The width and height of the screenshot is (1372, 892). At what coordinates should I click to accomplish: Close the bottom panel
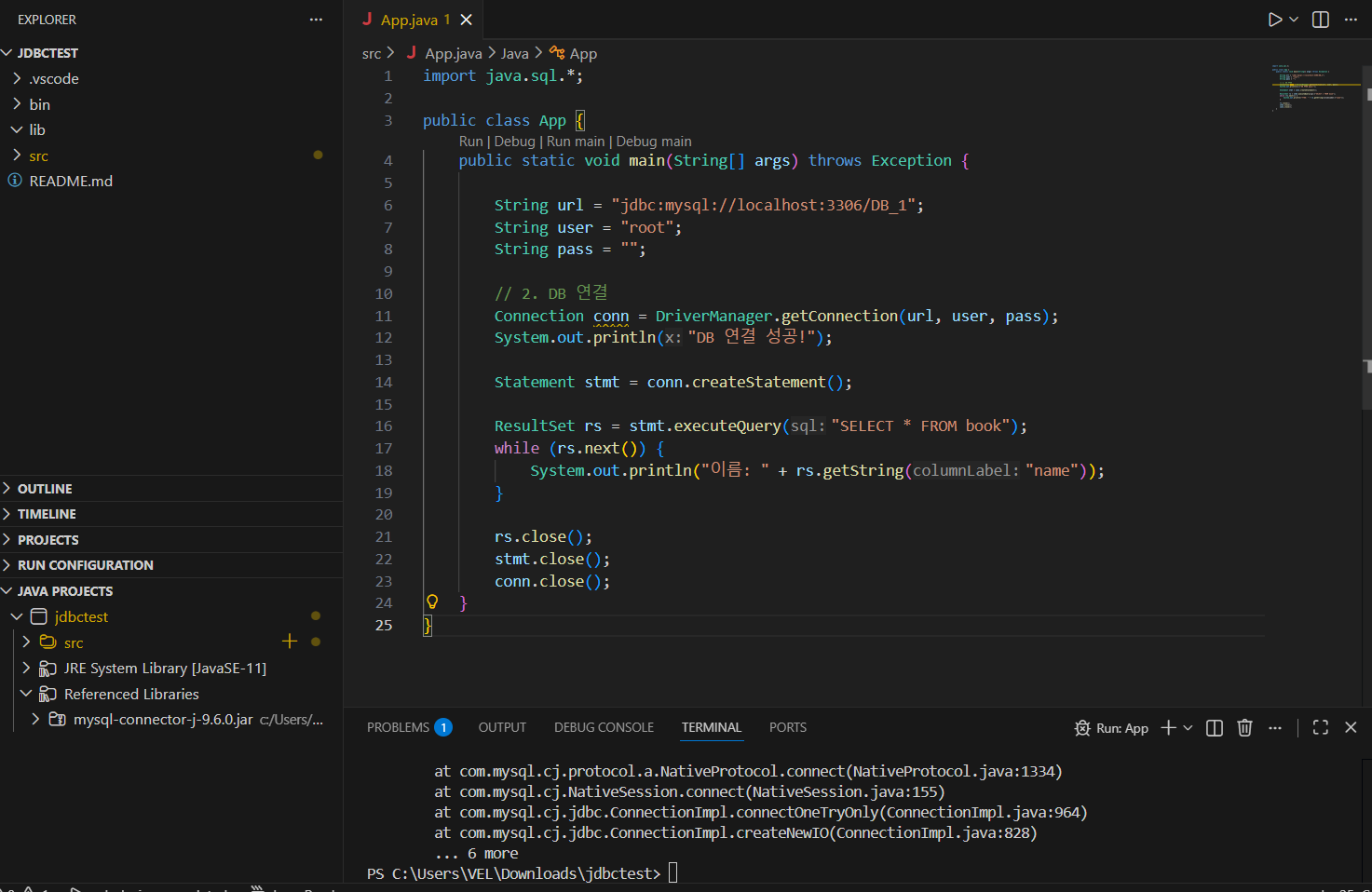[1351, 728]
